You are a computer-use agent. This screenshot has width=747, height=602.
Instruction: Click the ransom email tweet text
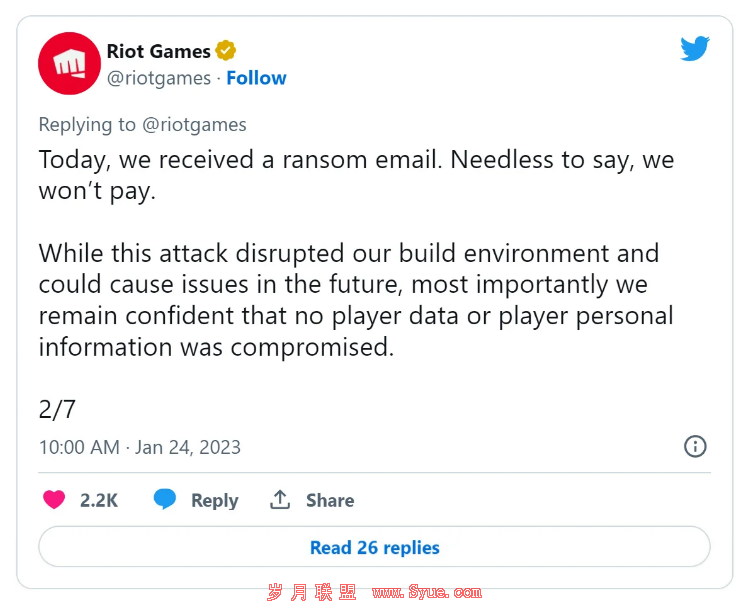356,252
